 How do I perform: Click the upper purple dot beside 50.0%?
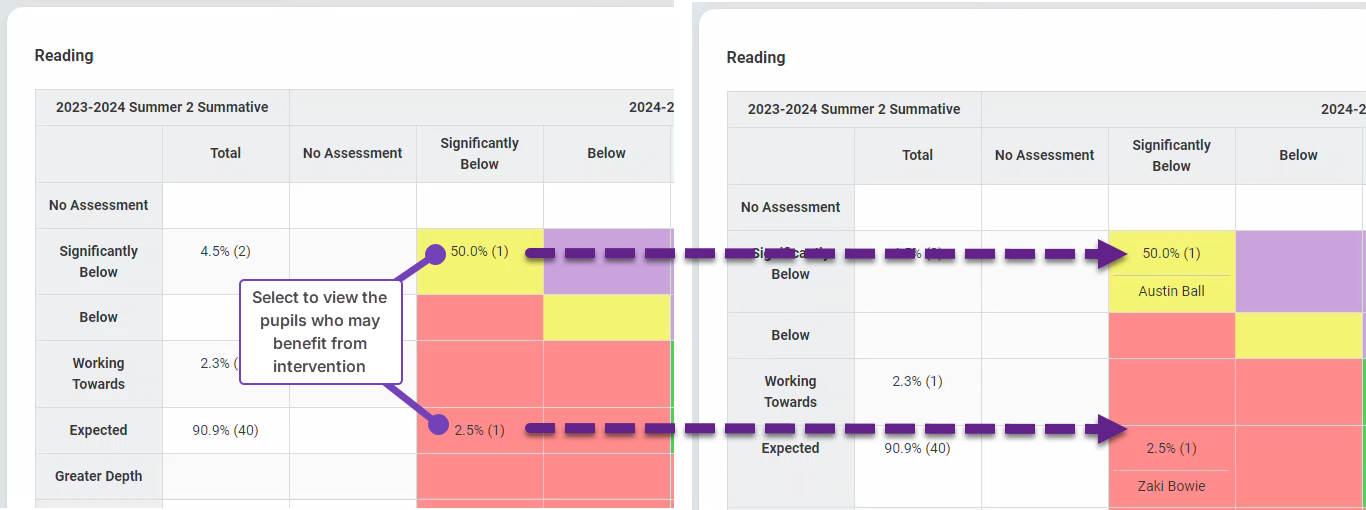point(435,254)
